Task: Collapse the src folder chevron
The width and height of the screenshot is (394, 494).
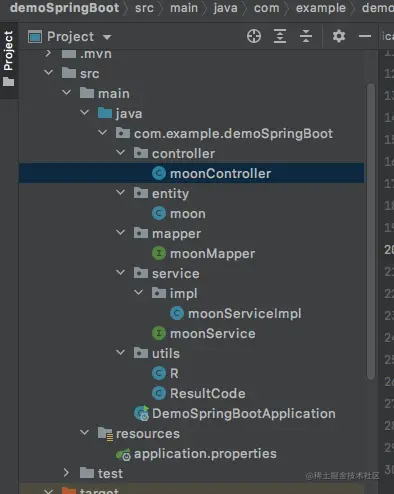Action: [49, 72]
